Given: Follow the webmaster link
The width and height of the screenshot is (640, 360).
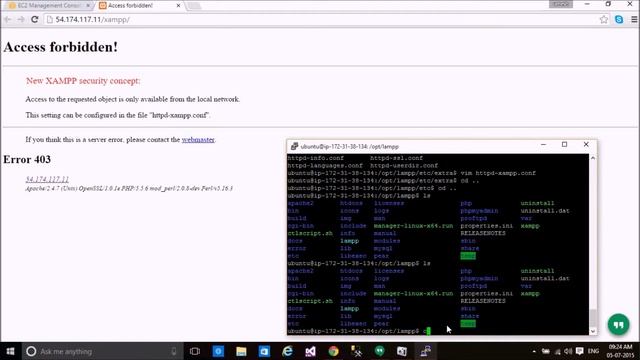Looking at the screenshot, I should 198,140.
